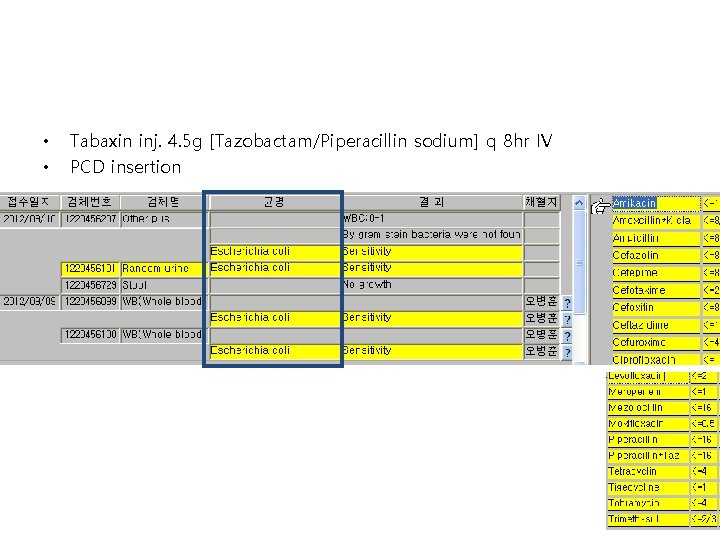720x540 pixels.
Task: Select the Random urine specimen cell
Action: (162, 269)
